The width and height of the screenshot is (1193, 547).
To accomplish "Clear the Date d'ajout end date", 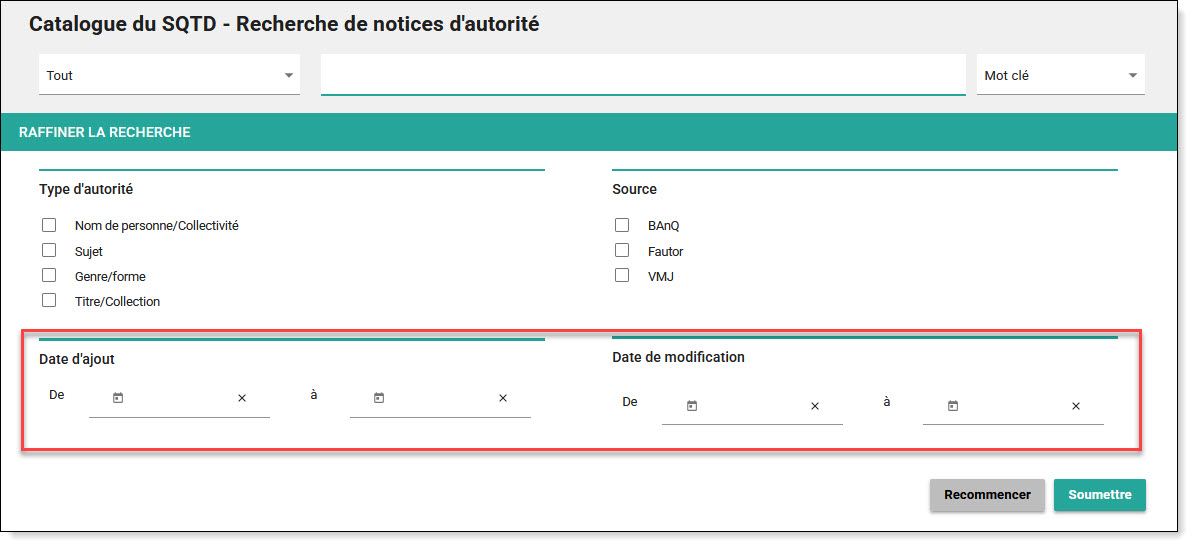I will [x=503, y=398].
